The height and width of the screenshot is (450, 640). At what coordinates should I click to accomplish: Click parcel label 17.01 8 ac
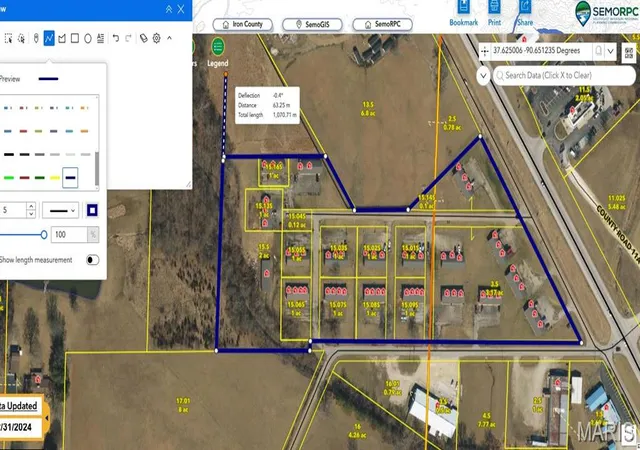183,405
